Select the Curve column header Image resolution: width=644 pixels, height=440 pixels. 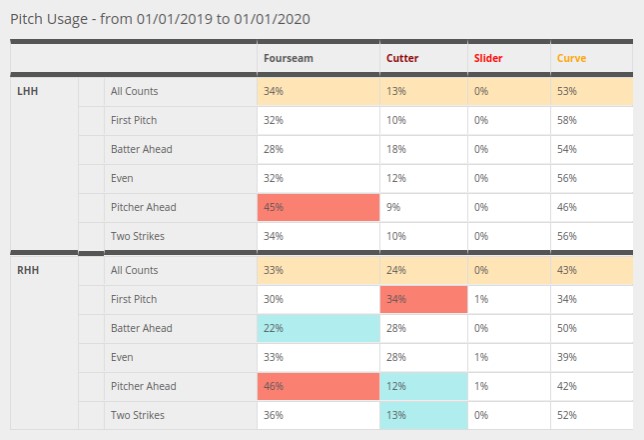click(572, 58)
